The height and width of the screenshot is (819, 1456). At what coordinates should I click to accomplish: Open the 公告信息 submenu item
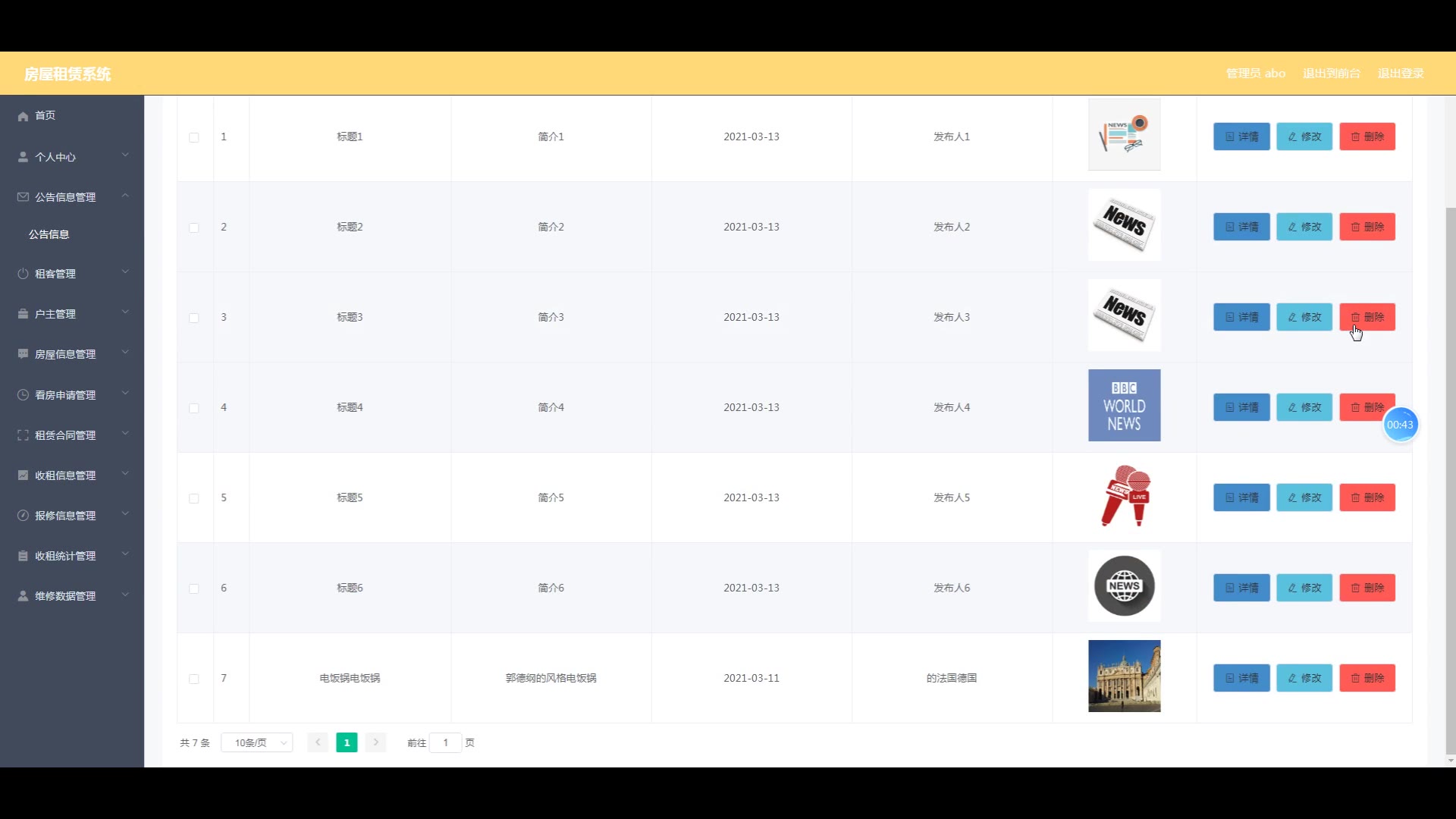coord(49,234)
